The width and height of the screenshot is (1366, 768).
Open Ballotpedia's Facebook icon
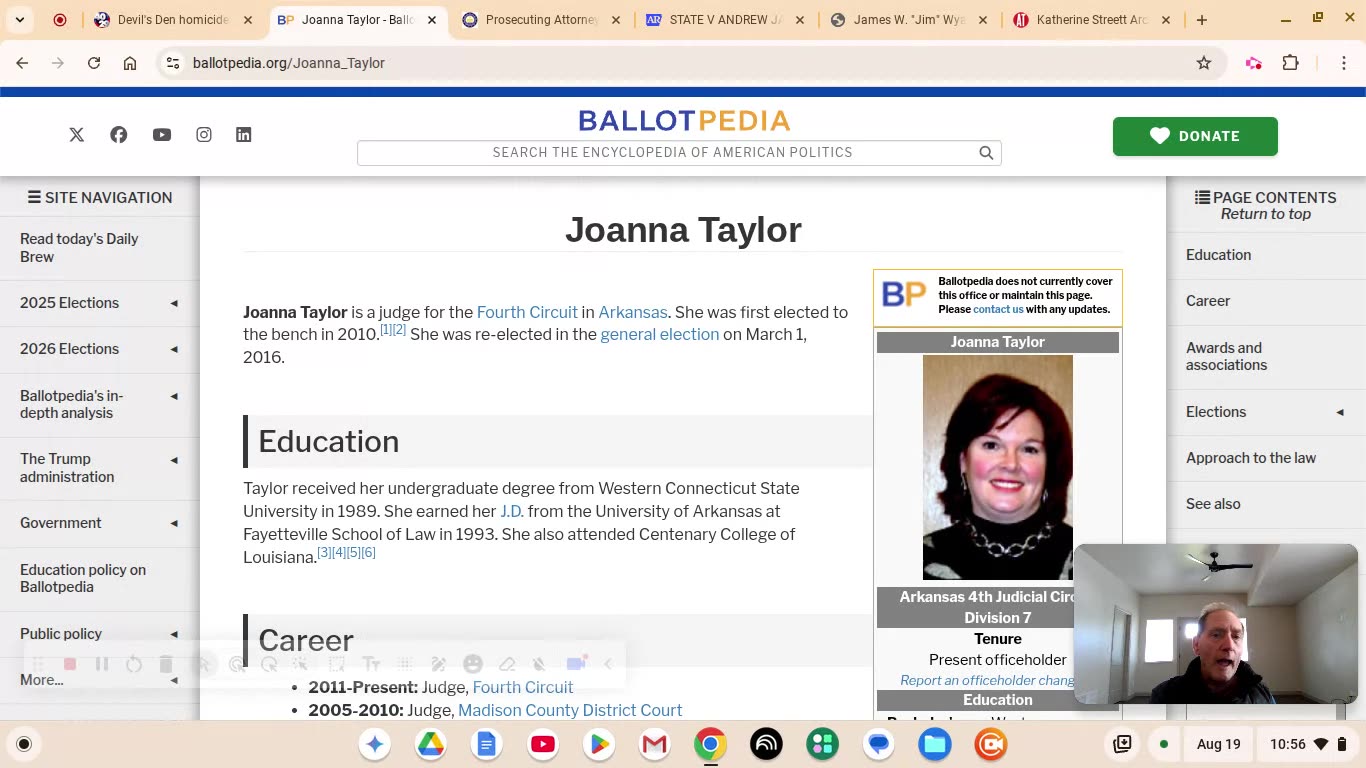119,135
